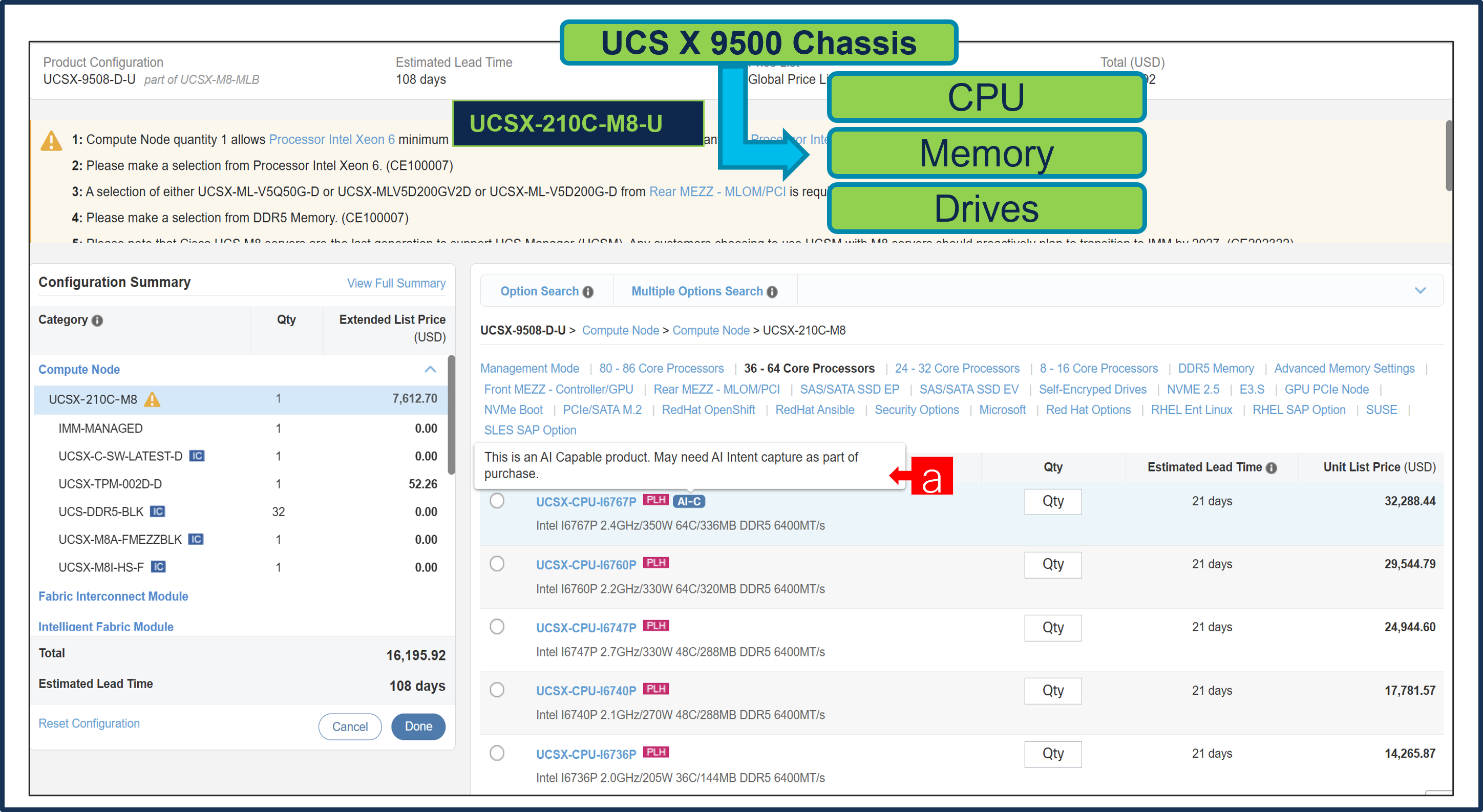
Task: Switch to 24 - 32 Core Processors
Action: click(x=957, y=368)
